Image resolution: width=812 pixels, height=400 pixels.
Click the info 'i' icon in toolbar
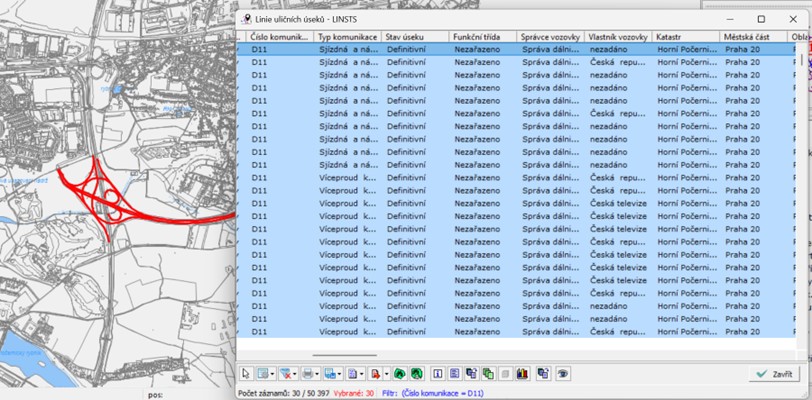tap(437, 373)
